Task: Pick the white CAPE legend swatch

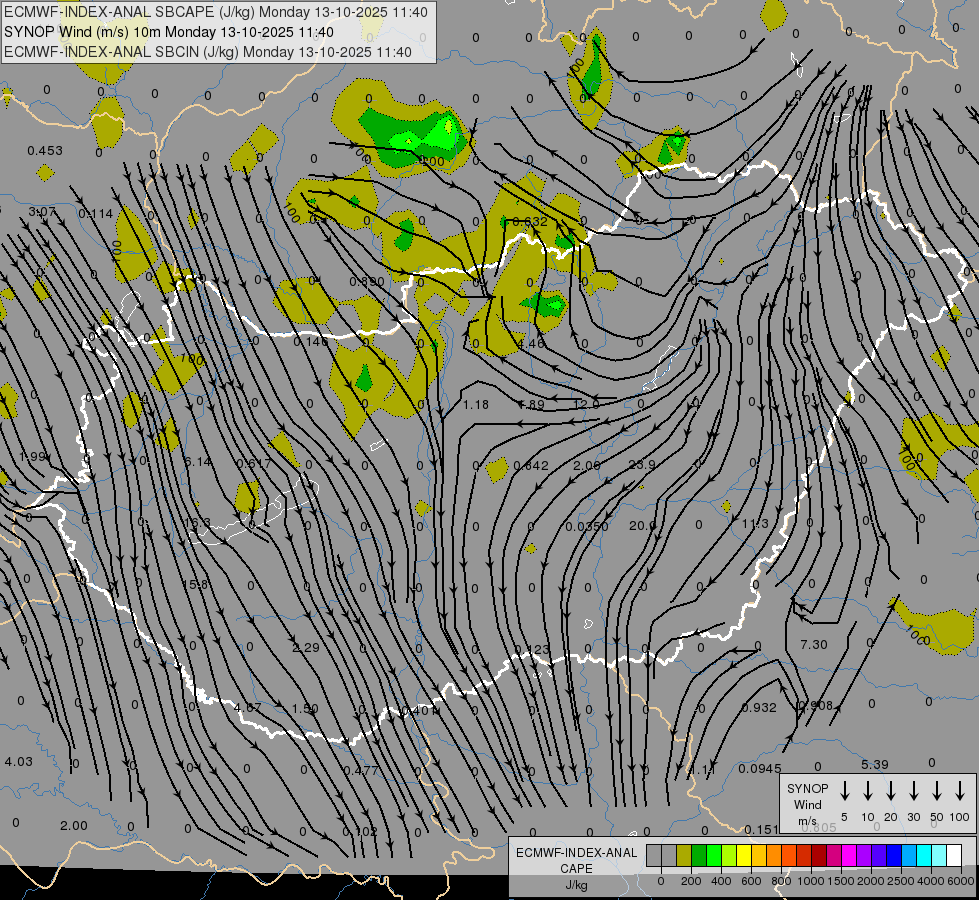Action: 953,855
